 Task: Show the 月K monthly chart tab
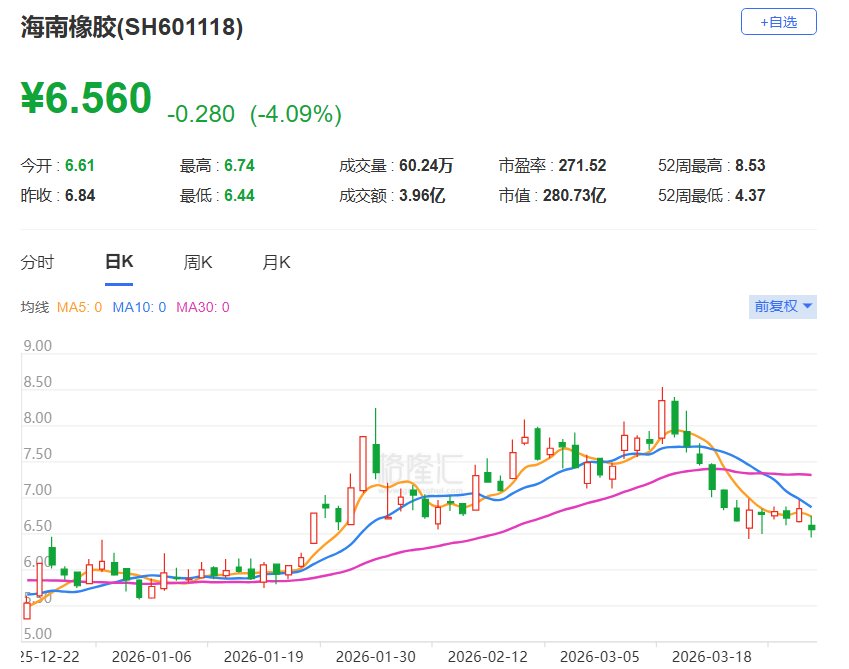[276, 263]
